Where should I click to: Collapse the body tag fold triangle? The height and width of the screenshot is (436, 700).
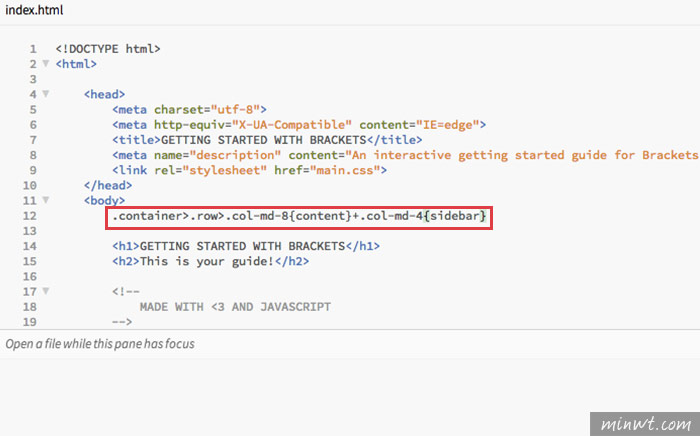(46, 200)
